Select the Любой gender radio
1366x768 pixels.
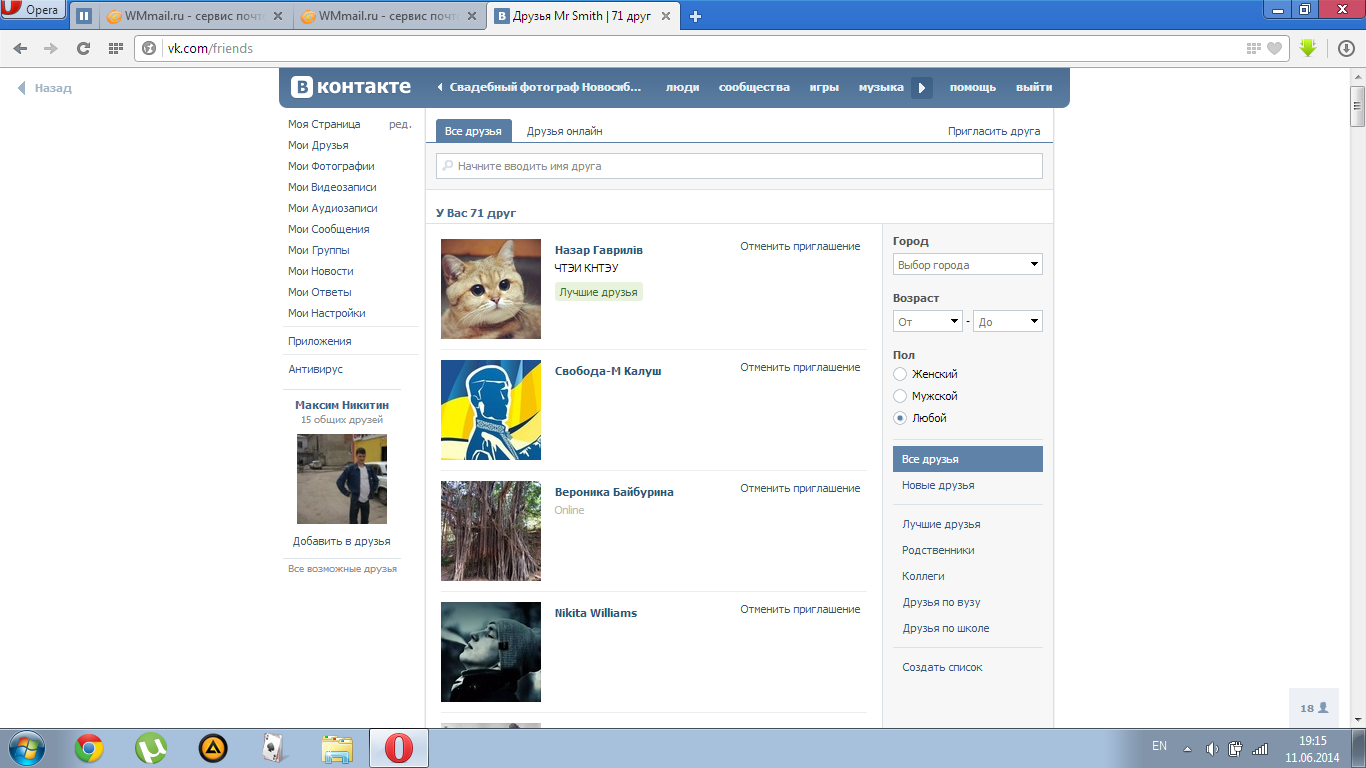click(x=900, y=418)
